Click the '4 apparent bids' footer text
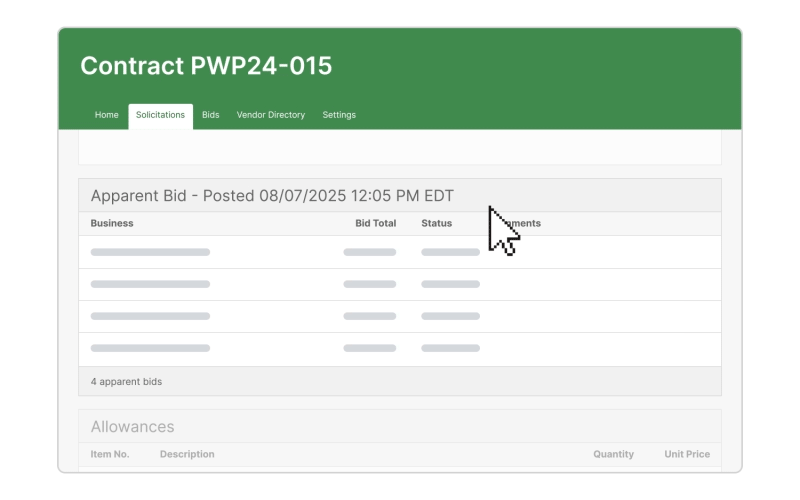 pyautogui.click(x=126, y=381)
